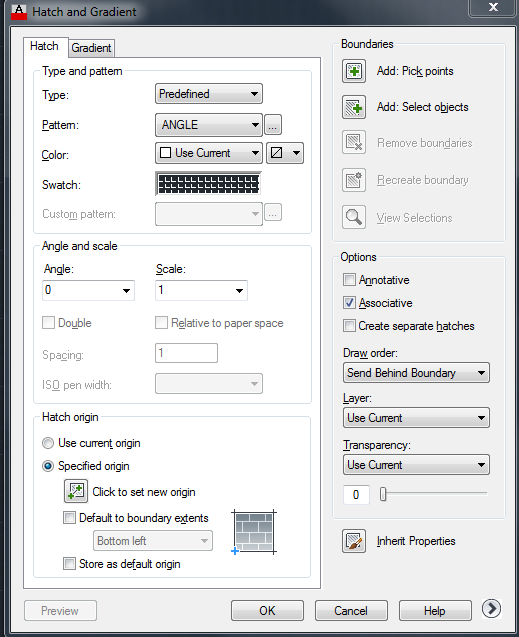Click the Add: Pick points icon
The image size is (519, 637).
coord(354,71)
